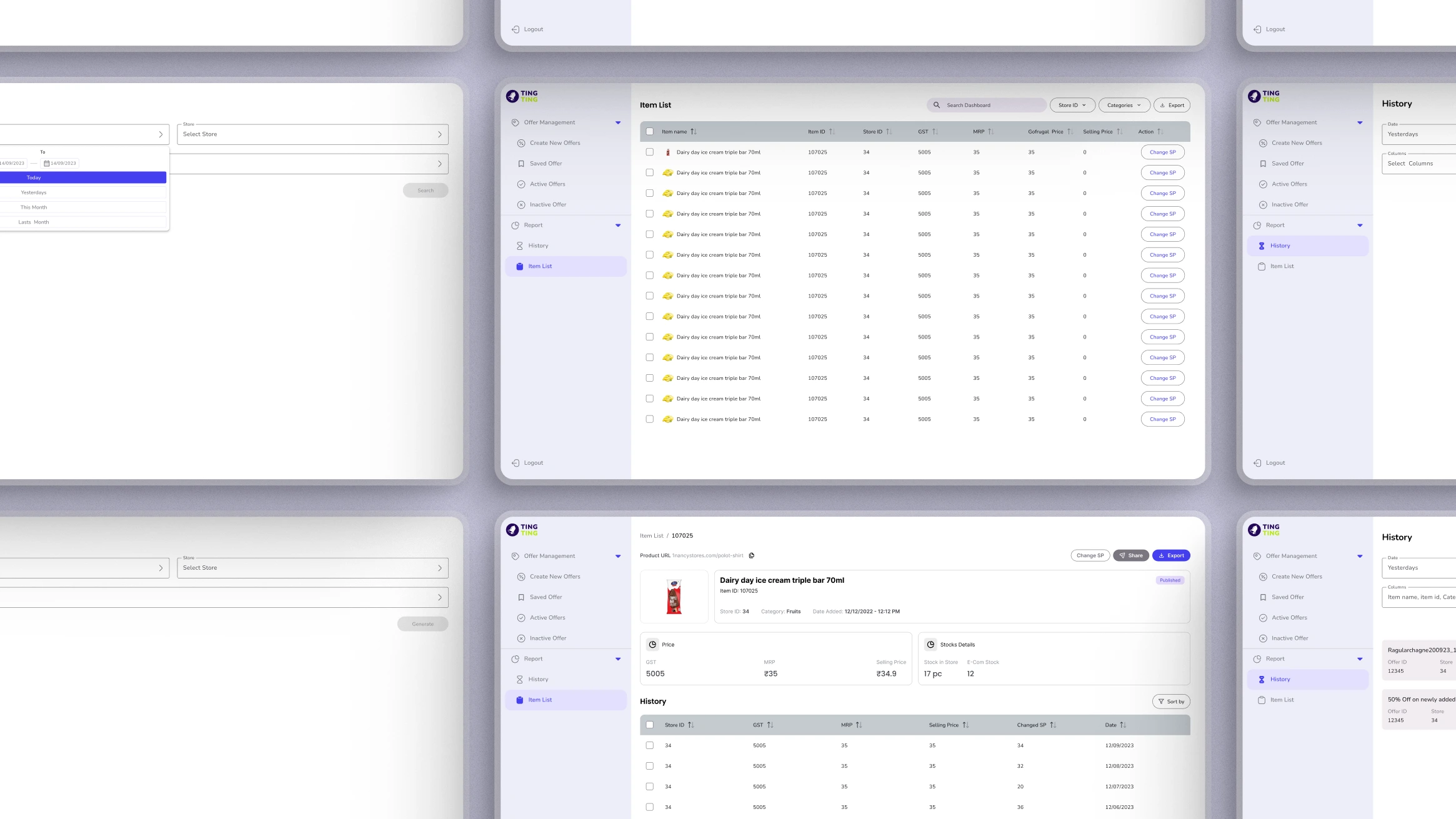The width and height of the screenshot is (1456, 819).
Task: Sort Item List table by Item name
Action: (x=693, y=132)
